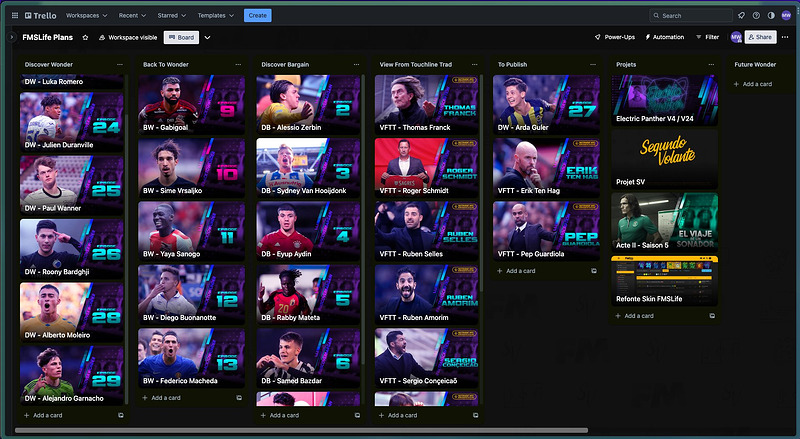This screenshot has height=439, width=800.
Task: Open card VFTT - Ruben Amorim
Action: pyautogui.click(x=427, y=295)
